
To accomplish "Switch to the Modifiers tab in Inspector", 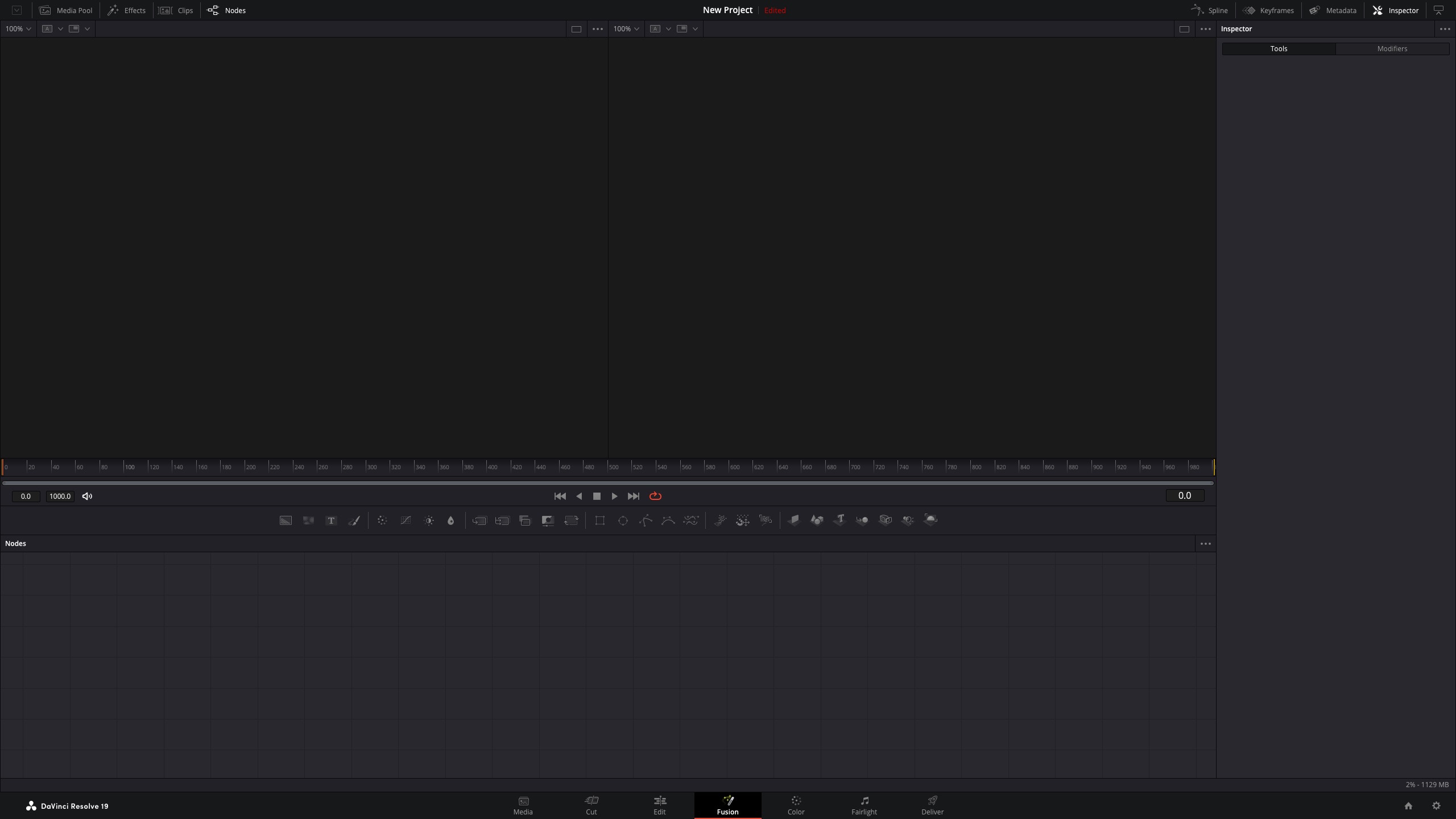I will 1393,48.
